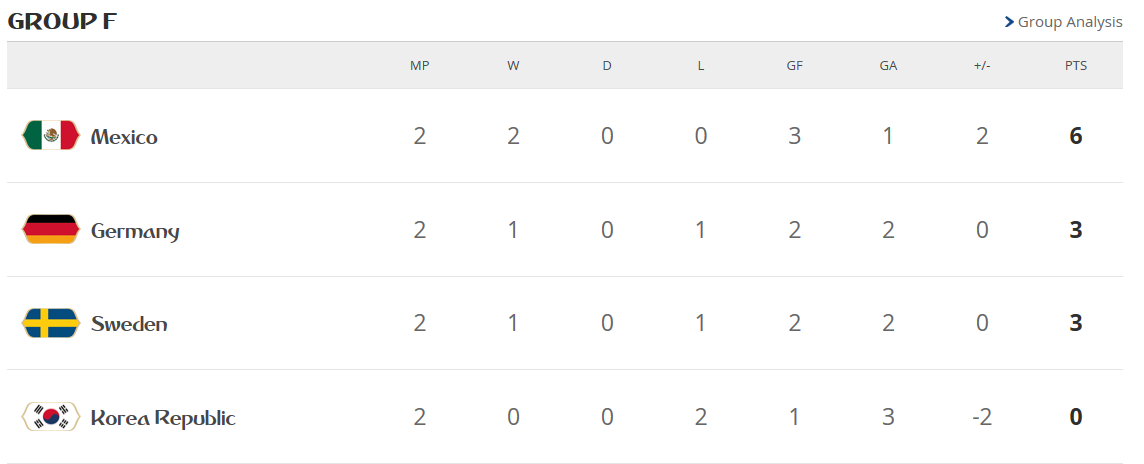This screenshot has height=464, width=1144.
Task: Click the Group Analysis arrow icon
Action: [1009, 22]
